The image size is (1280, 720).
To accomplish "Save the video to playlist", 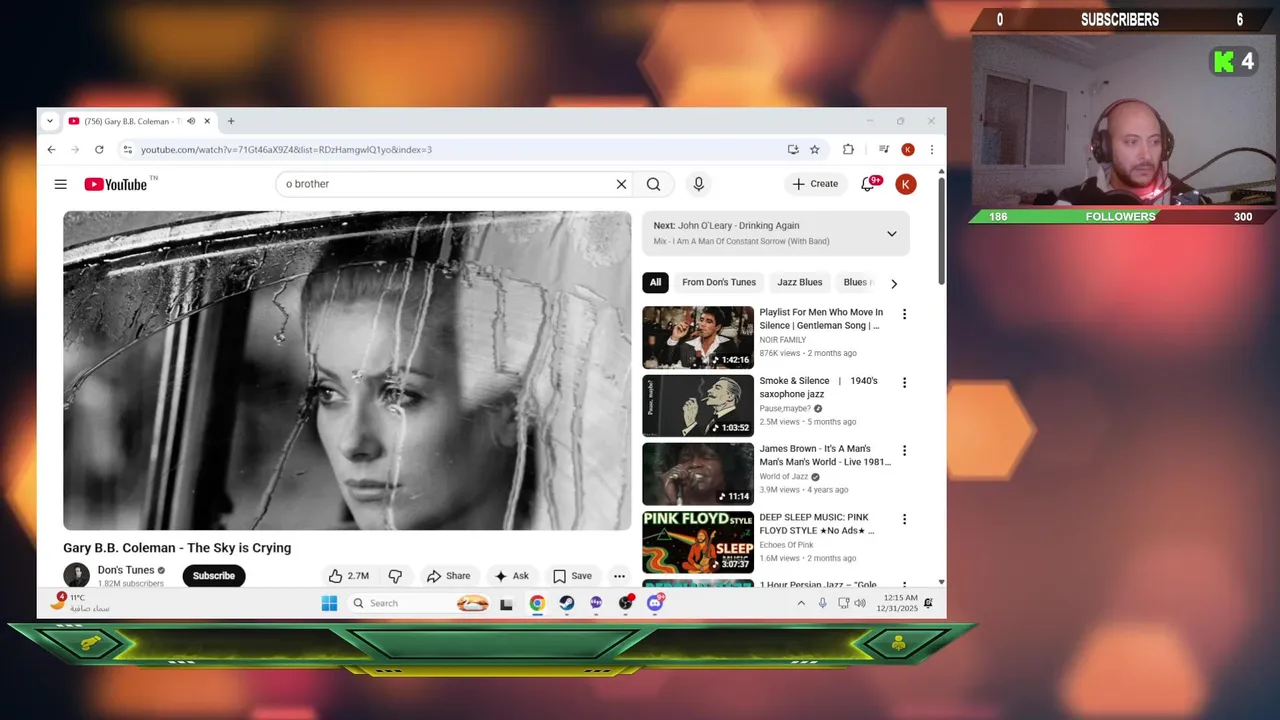I will pyautogui.click(x=573, y=576).
